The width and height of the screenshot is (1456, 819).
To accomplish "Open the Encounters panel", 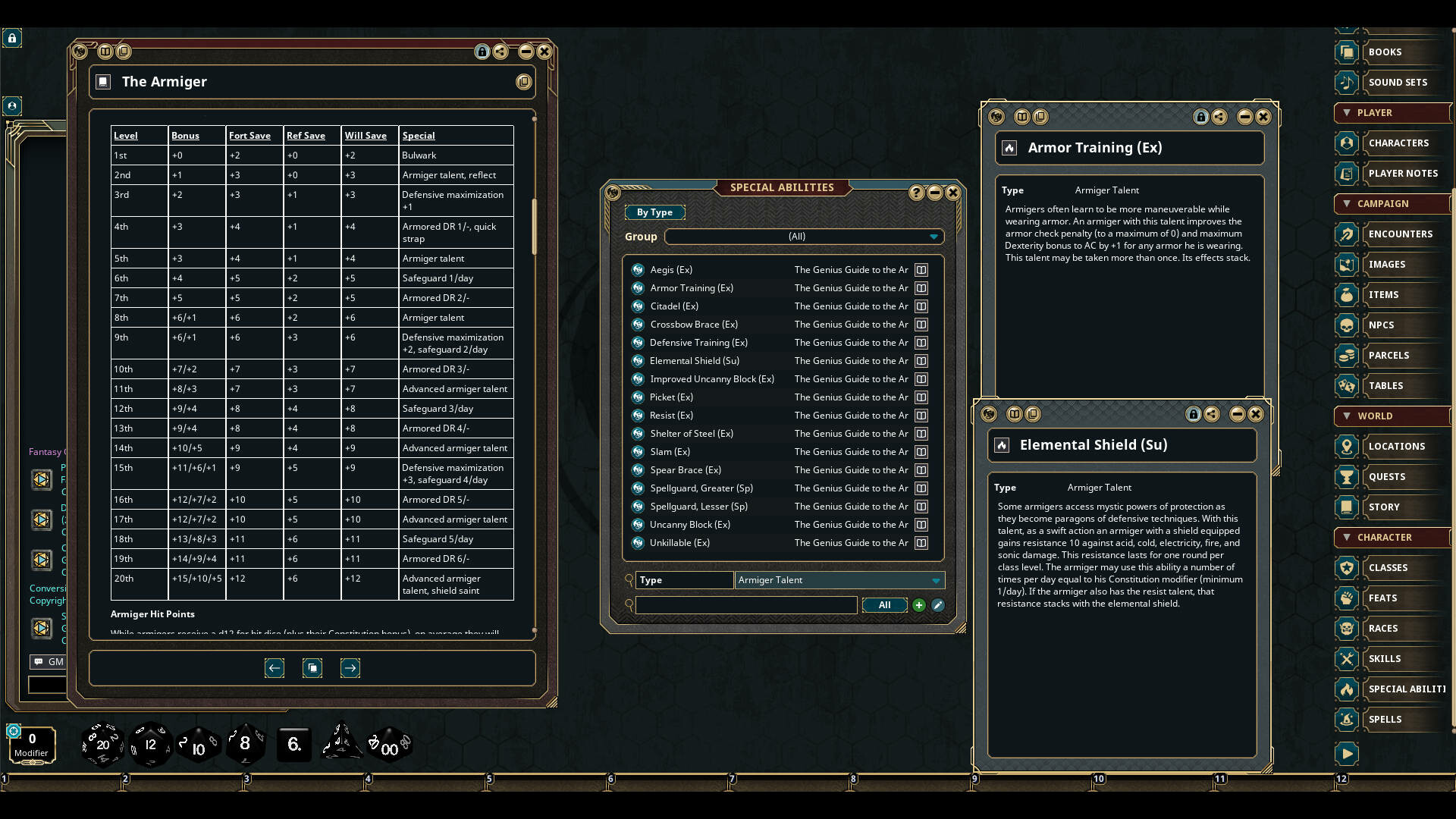I will [x=1401, y=234].
